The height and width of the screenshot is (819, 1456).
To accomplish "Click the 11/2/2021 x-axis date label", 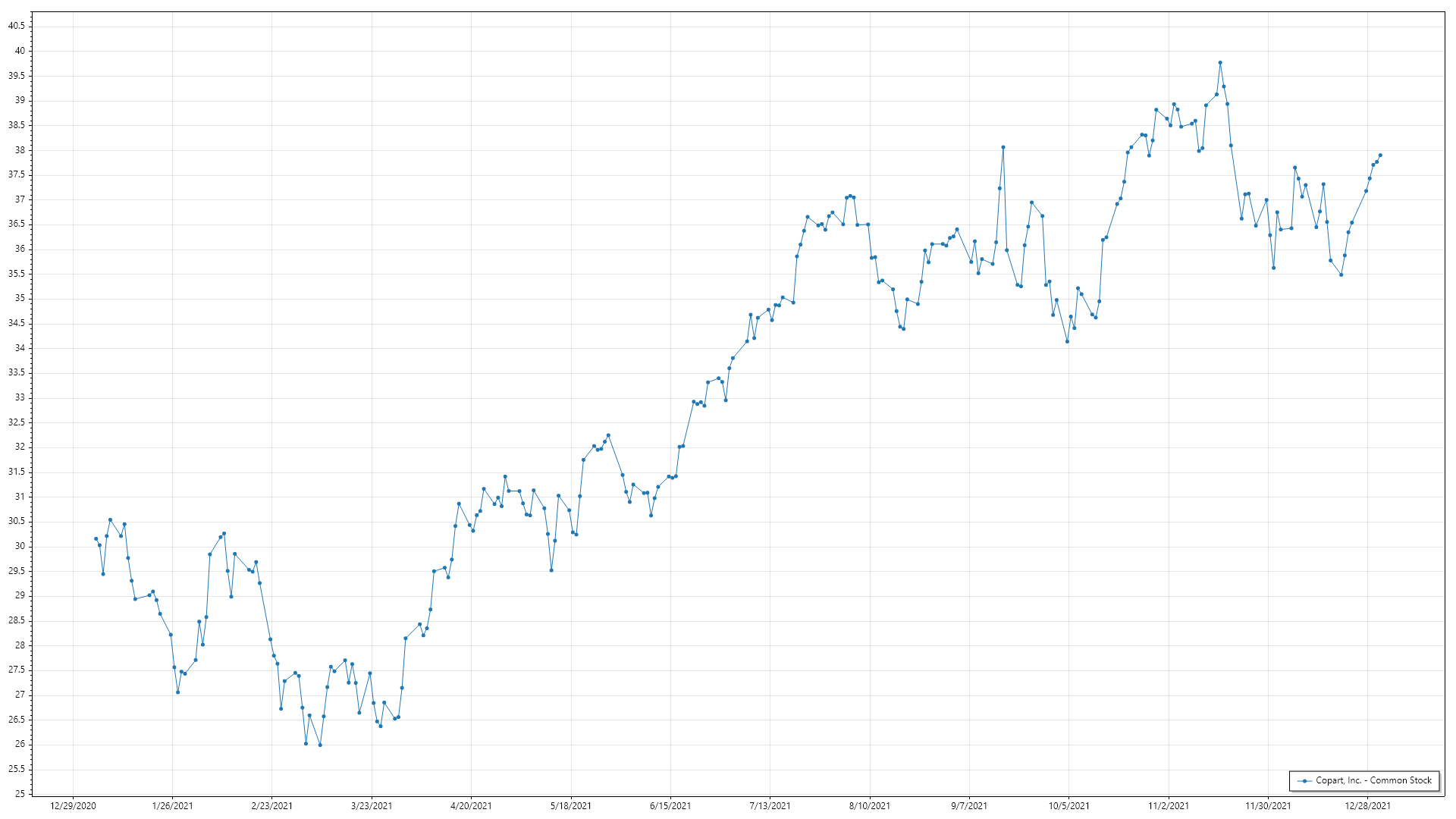I will [x=1169, y=805].
